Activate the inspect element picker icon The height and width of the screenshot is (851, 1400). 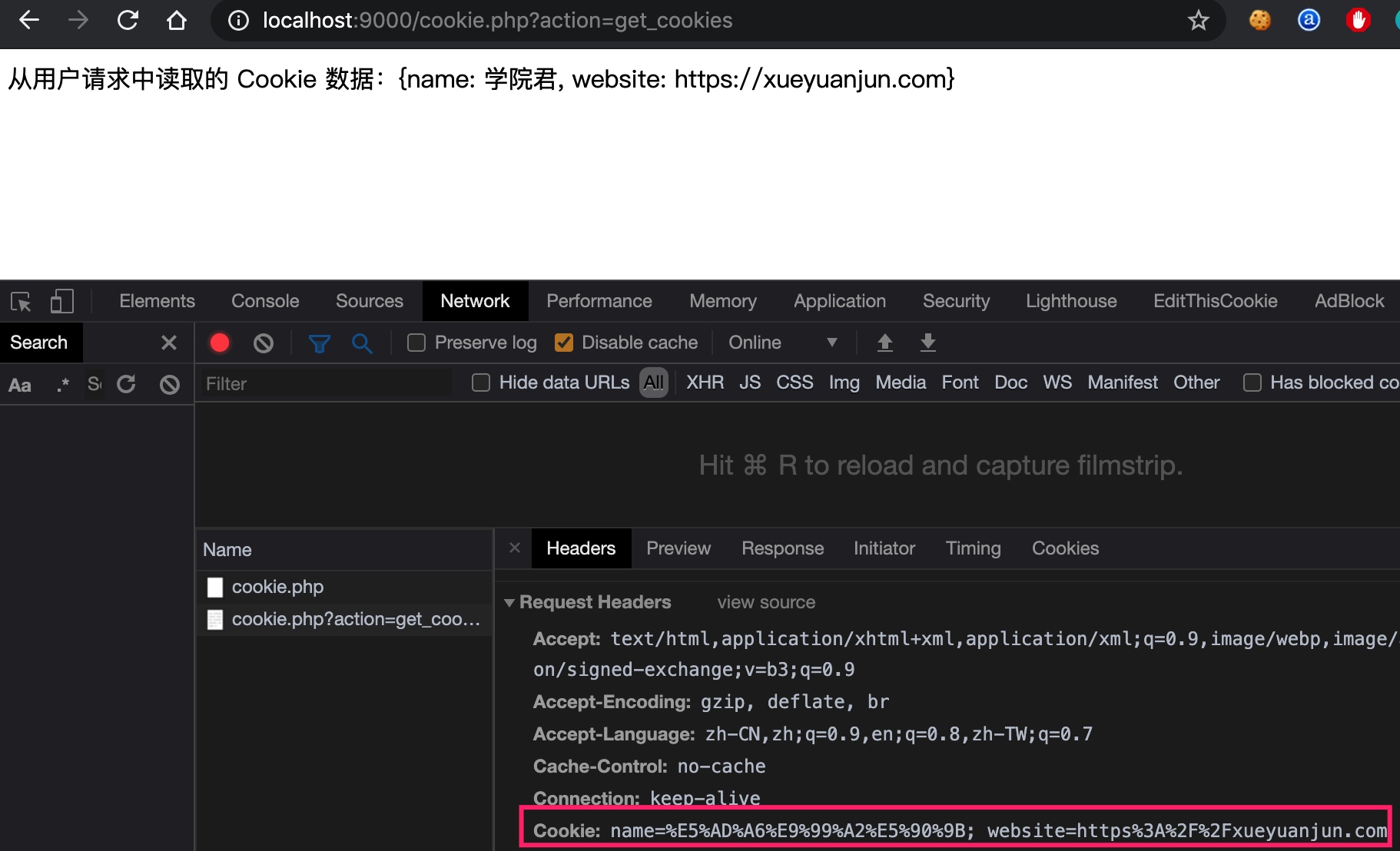click(x=21, y=301)
